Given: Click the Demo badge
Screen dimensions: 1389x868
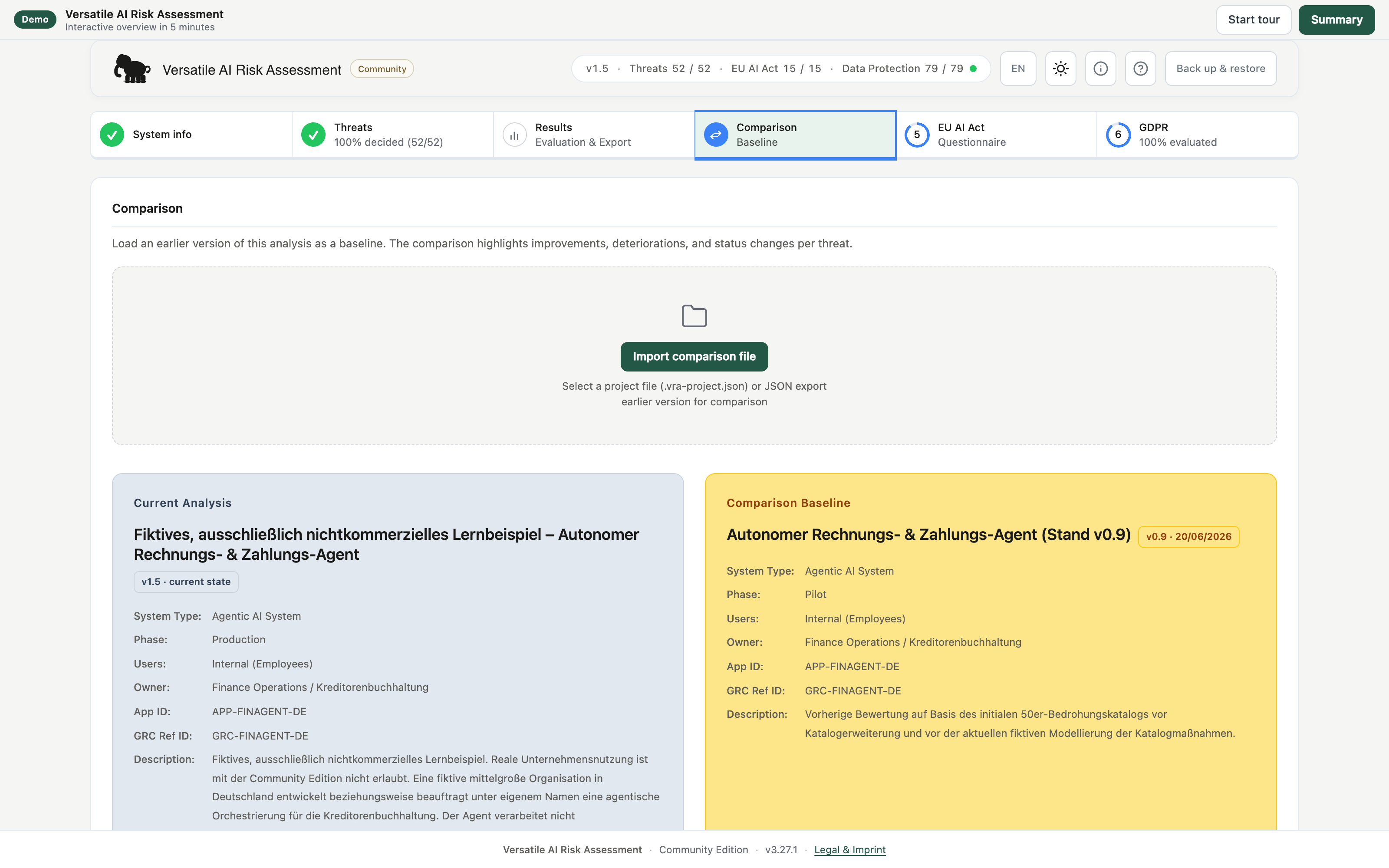Looking at the screenshot, I should (35, 20).
